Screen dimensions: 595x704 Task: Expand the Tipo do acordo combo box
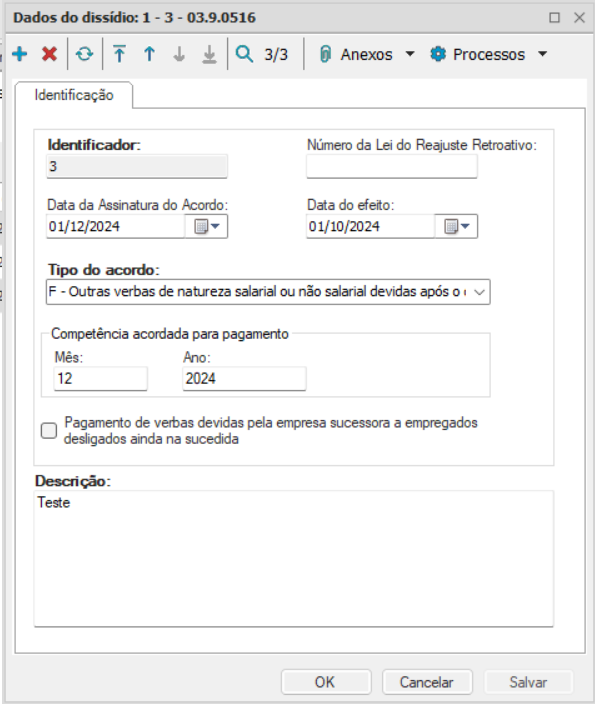tap(479, 292)
